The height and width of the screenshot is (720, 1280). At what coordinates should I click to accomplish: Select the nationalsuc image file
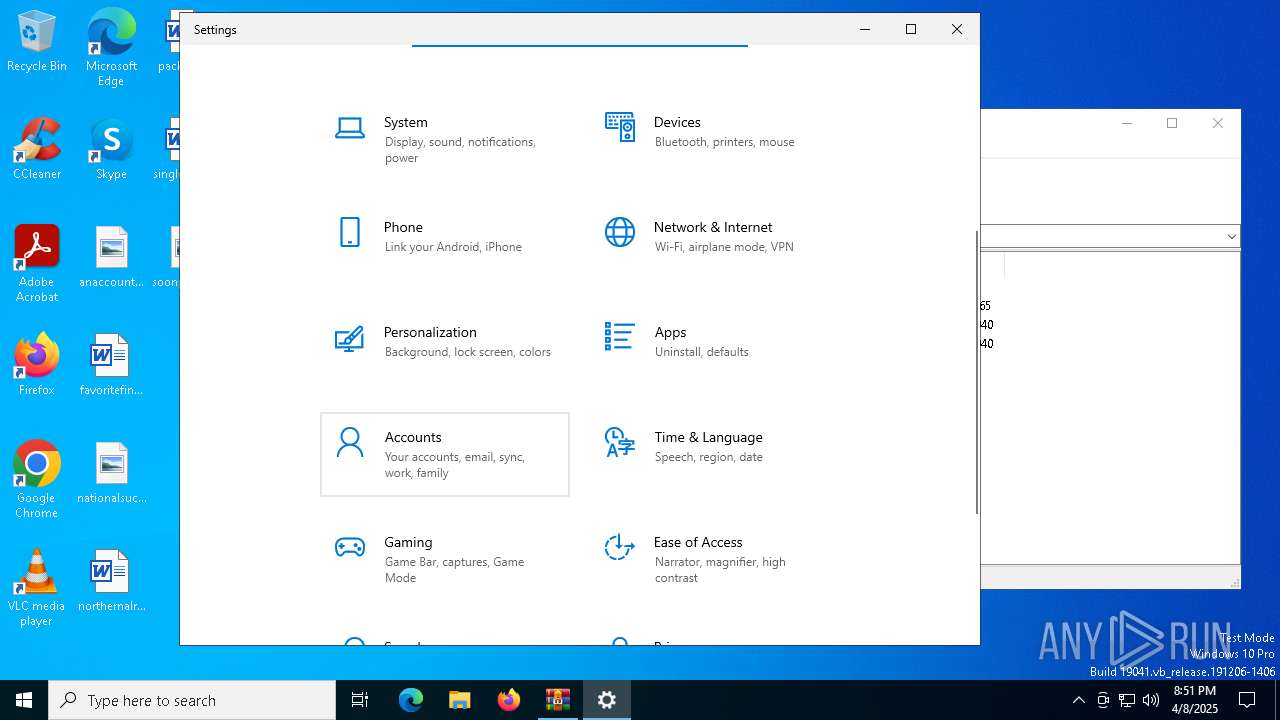point(111,474)
